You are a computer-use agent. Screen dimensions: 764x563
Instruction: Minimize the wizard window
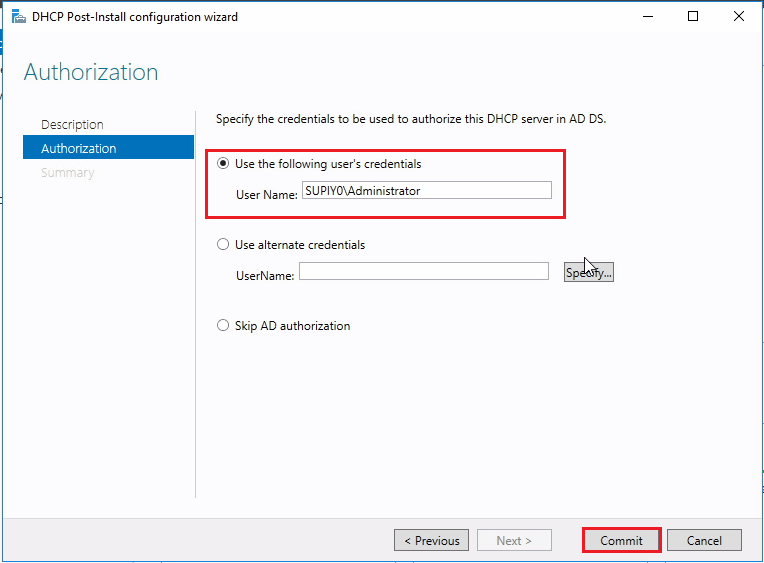(648, 17)
